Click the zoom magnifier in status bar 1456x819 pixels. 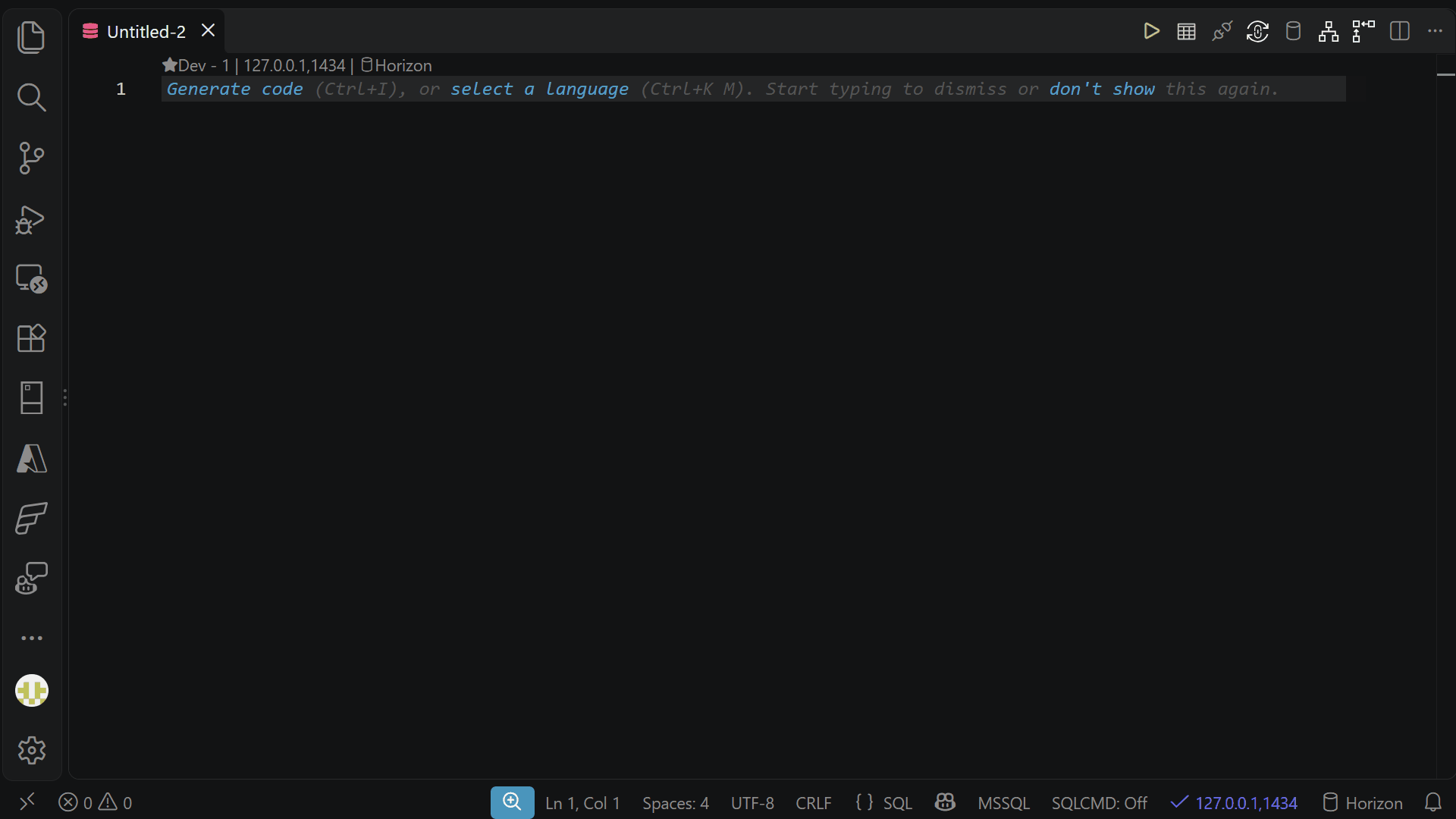[x=513, y=802]
